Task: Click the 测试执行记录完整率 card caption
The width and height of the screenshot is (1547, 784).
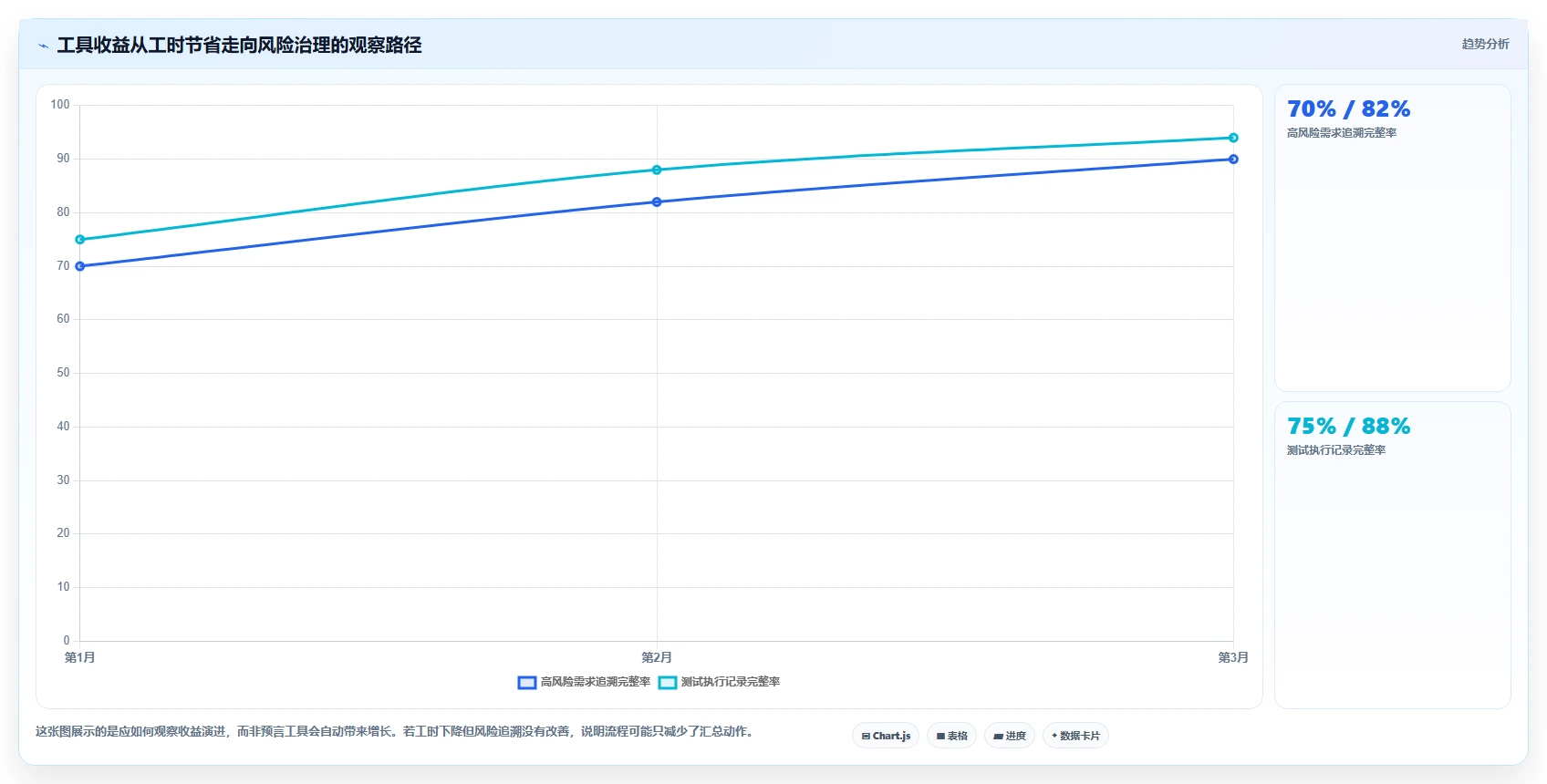Action: [x=1336, y=450]
